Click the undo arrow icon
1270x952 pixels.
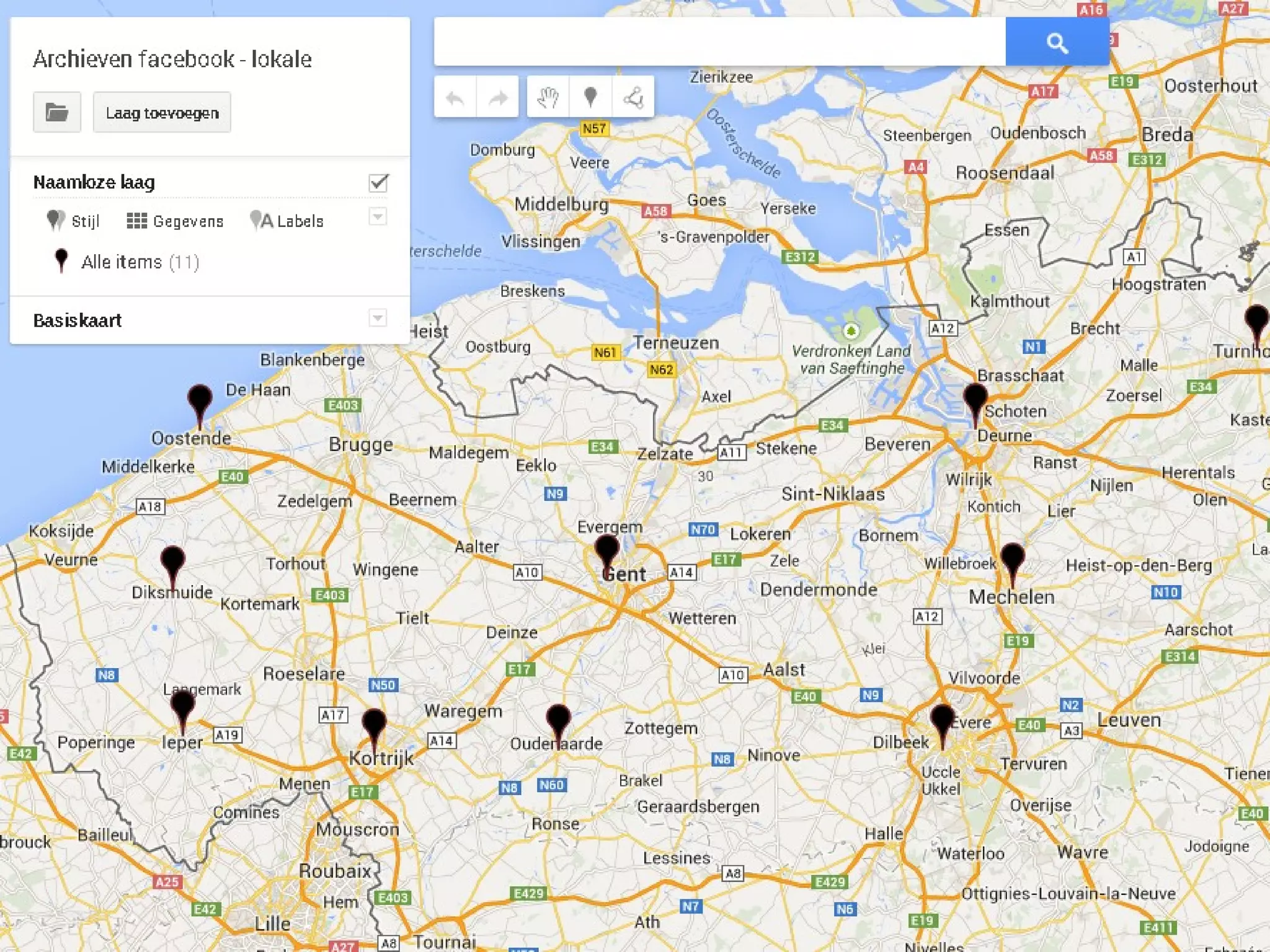point(455,97)
